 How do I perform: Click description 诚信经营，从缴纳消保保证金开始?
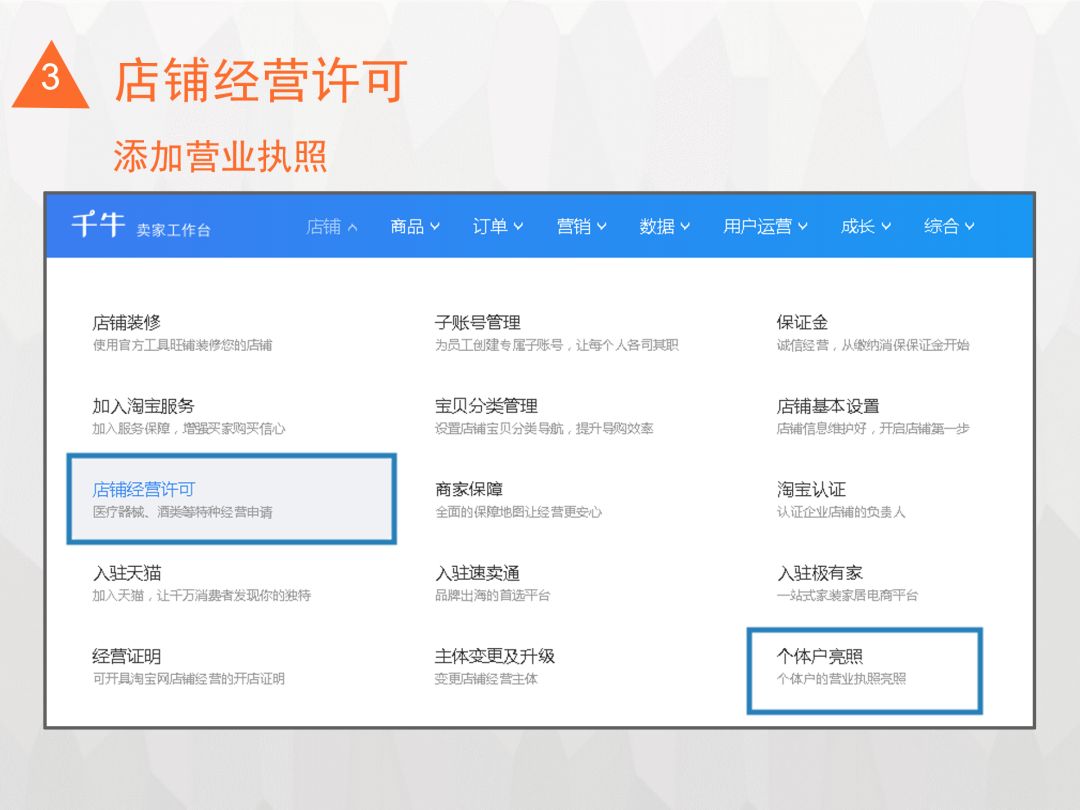tap(873, 345)
